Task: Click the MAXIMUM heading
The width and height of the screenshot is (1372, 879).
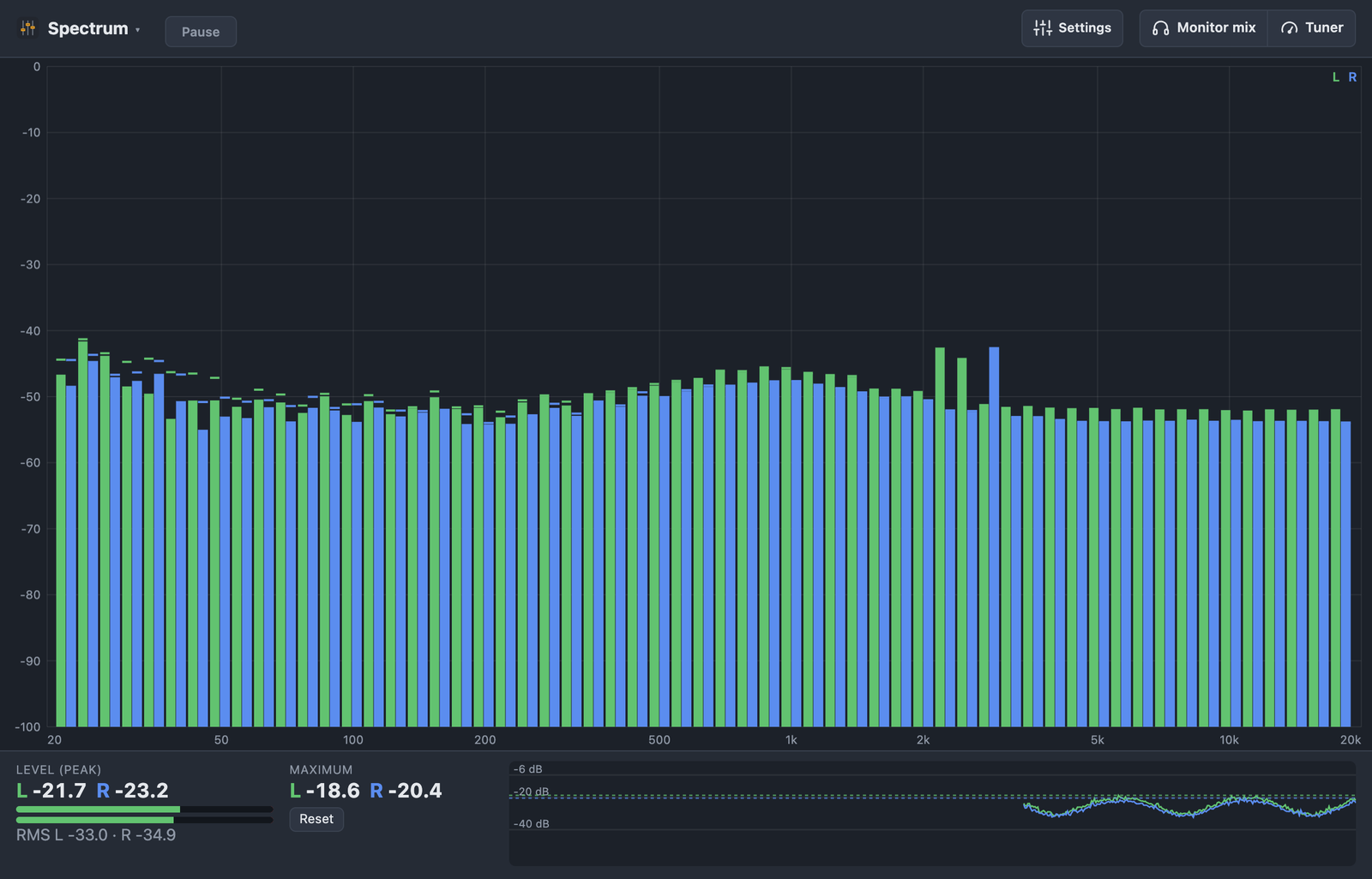Action: [321, 770]
